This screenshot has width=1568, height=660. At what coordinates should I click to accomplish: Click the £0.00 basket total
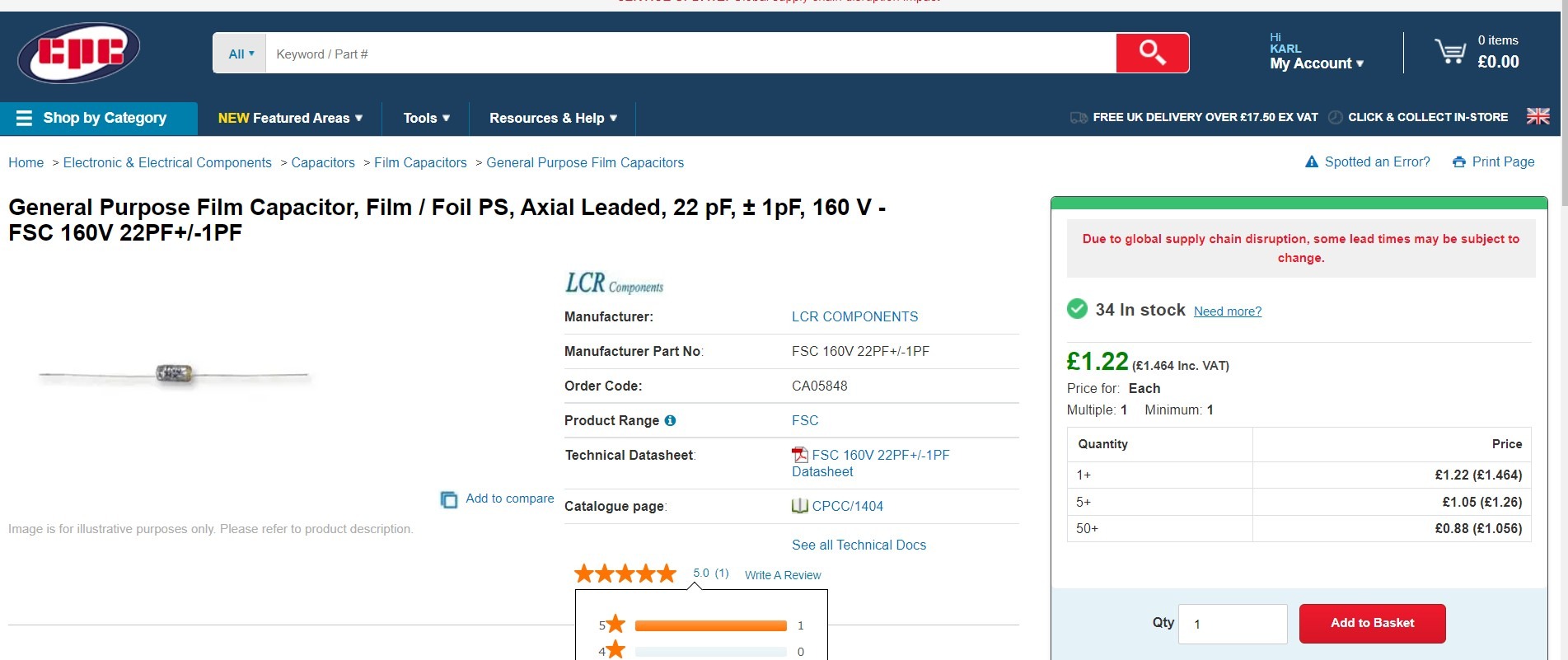pyautogui.click(x=1498, y=62)
